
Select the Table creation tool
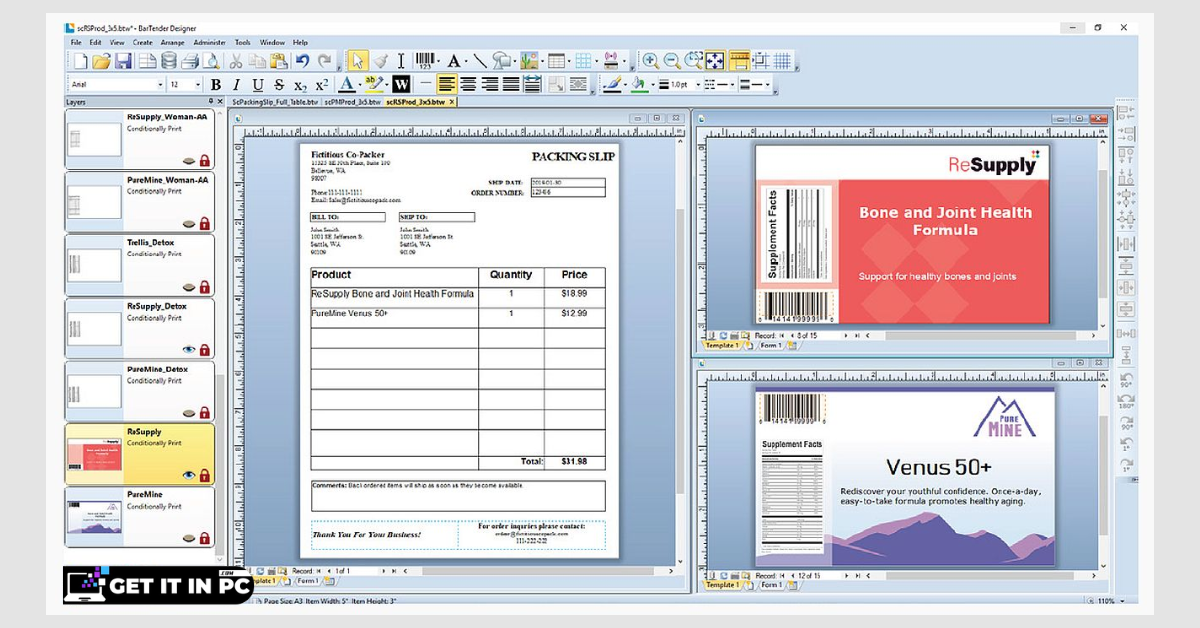click(x=556, y=61)
